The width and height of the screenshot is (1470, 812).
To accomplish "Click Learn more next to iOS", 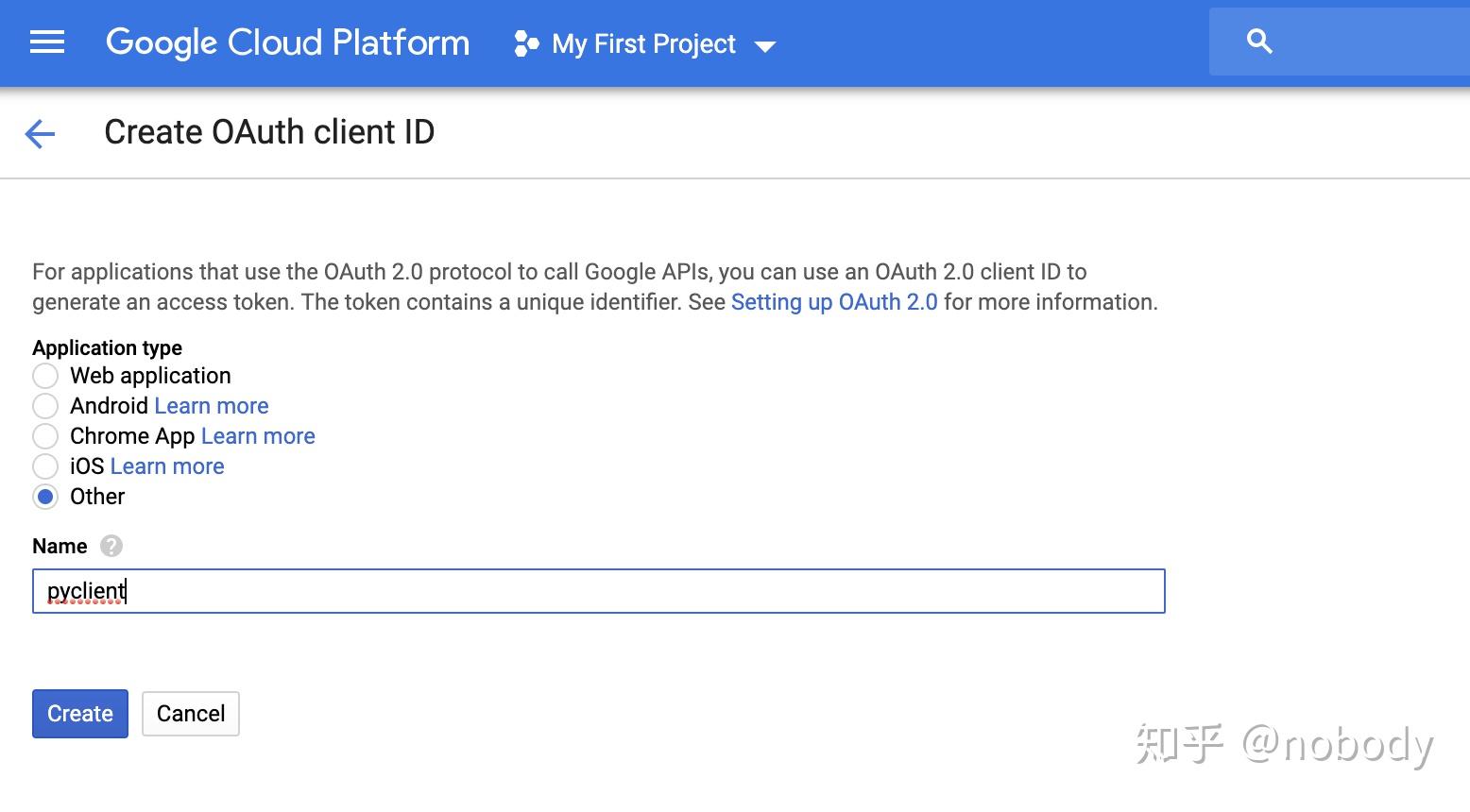I will [167, 466].
